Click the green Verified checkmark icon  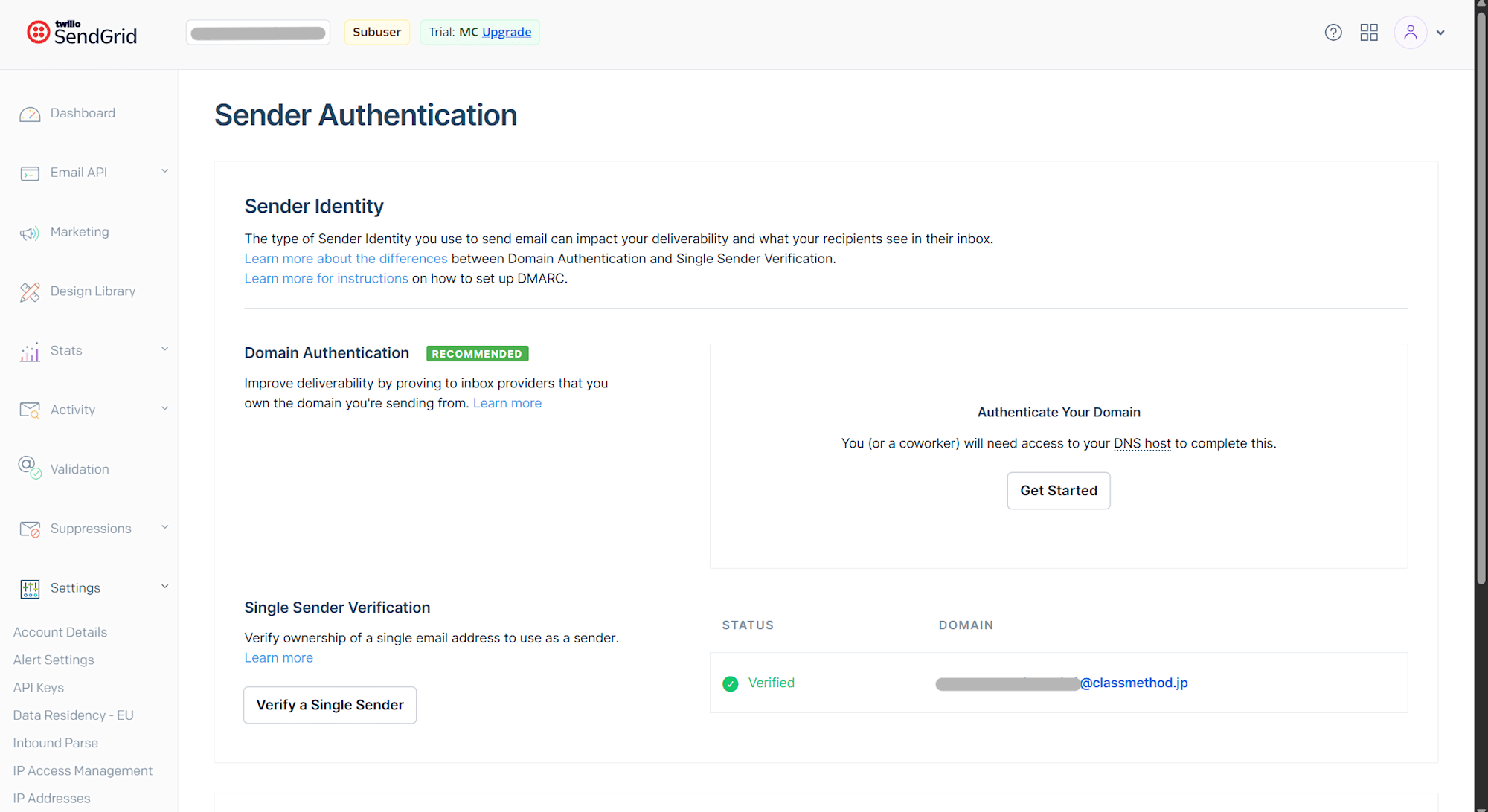tap(731, 683)
